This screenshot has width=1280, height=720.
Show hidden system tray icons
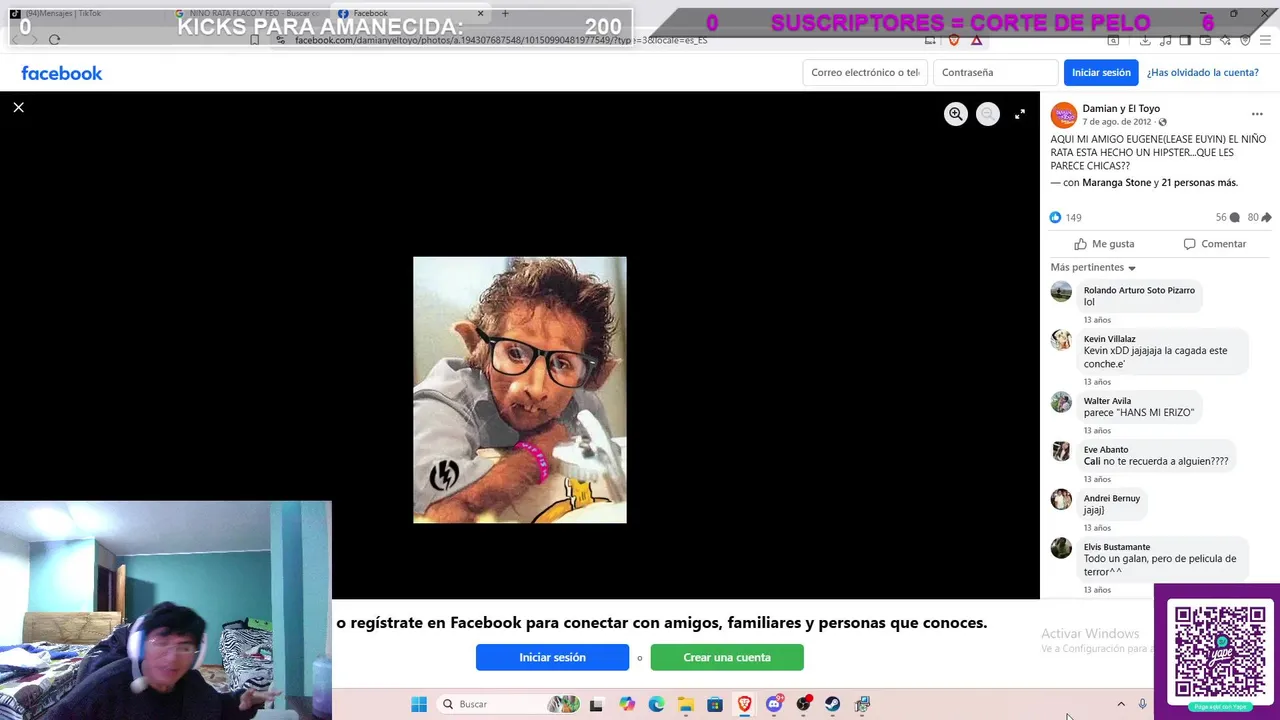(x=1121, y=704)
